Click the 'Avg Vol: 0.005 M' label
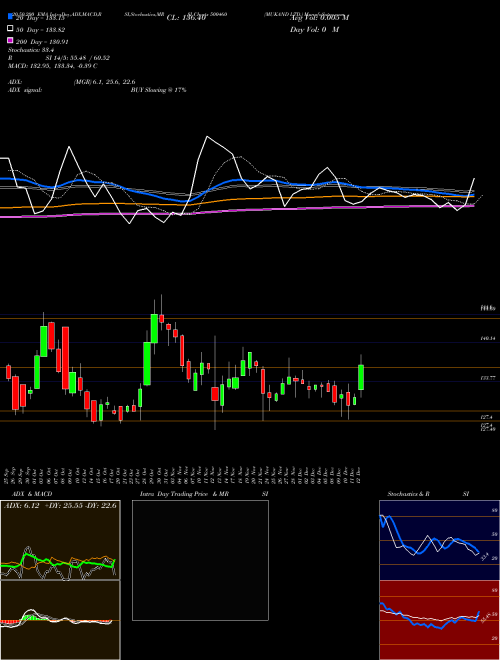Screen dimensions: 500x660 point(319,18)
